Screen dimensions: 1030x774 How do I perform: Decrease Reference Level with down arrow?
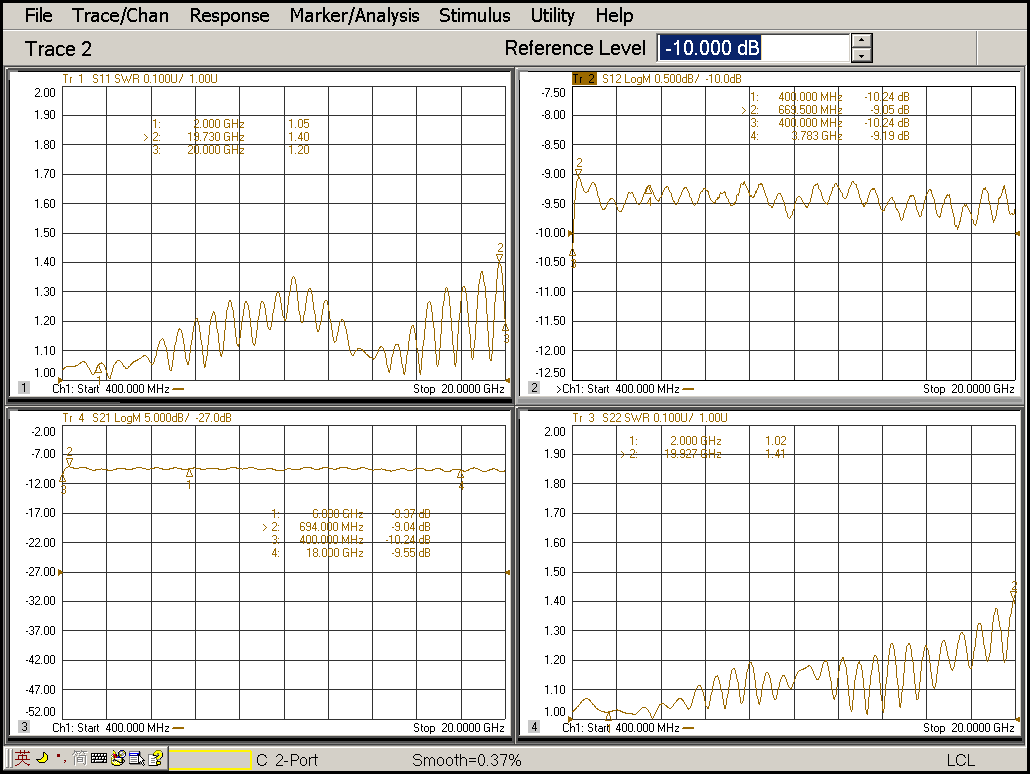click(861, 55)
